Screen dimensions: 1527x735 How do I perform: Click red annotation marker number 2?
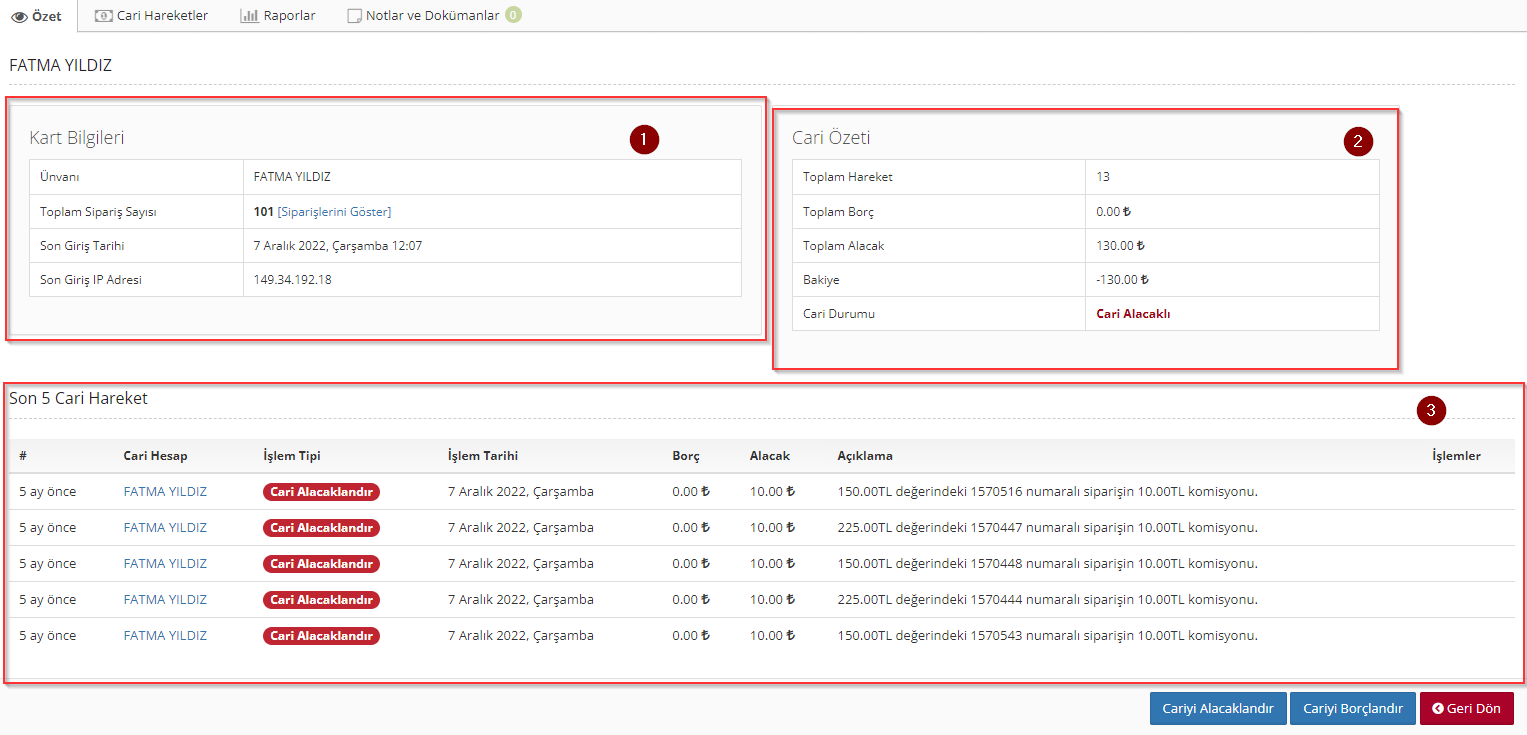tap(1357, 141)
